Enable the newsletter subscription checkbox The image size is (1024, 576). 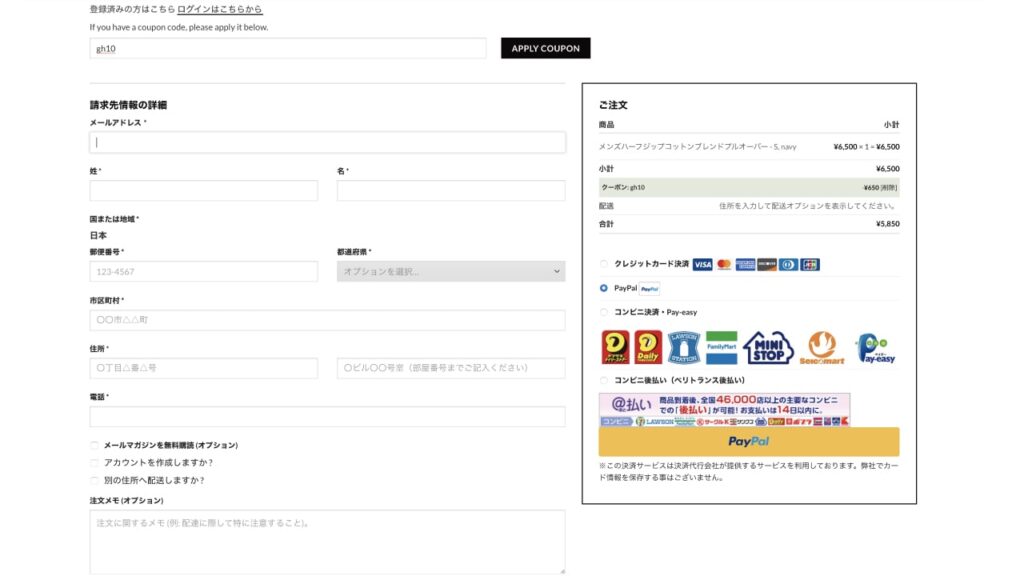pos(95,445)
